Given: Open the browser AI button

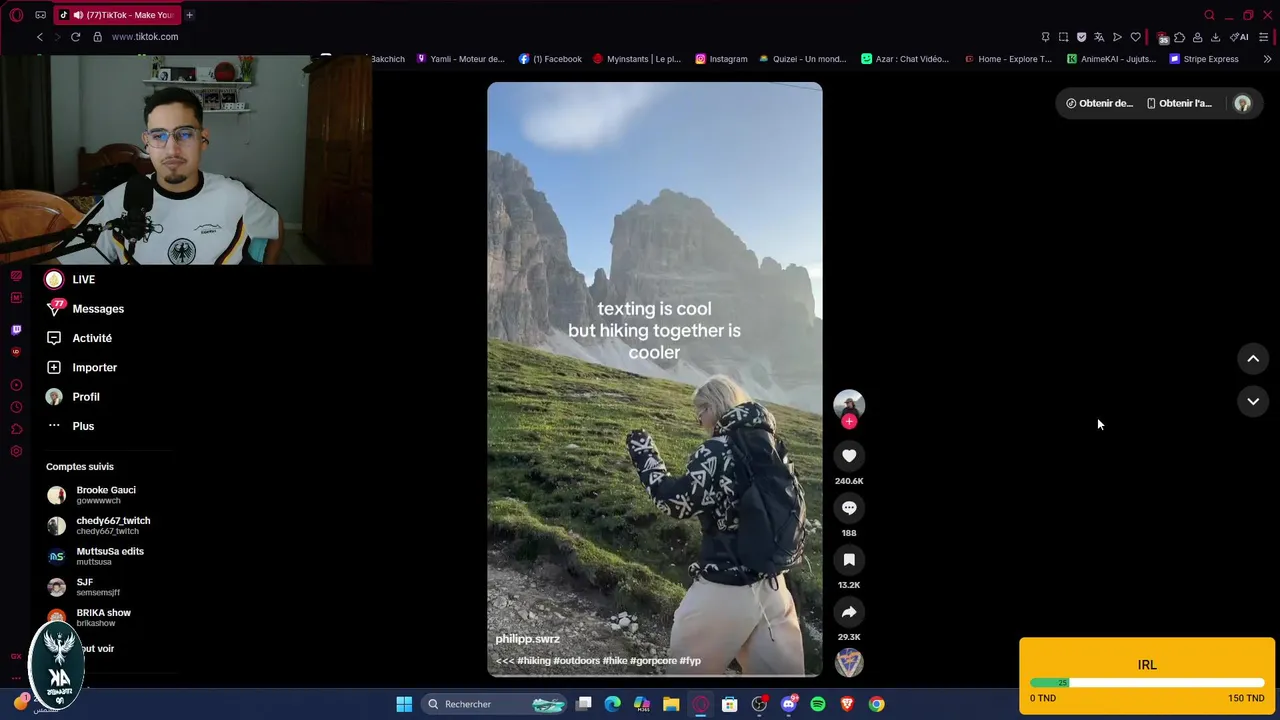Looking at the screenshot, I should pyautogui.click(x=1239, y=37).
